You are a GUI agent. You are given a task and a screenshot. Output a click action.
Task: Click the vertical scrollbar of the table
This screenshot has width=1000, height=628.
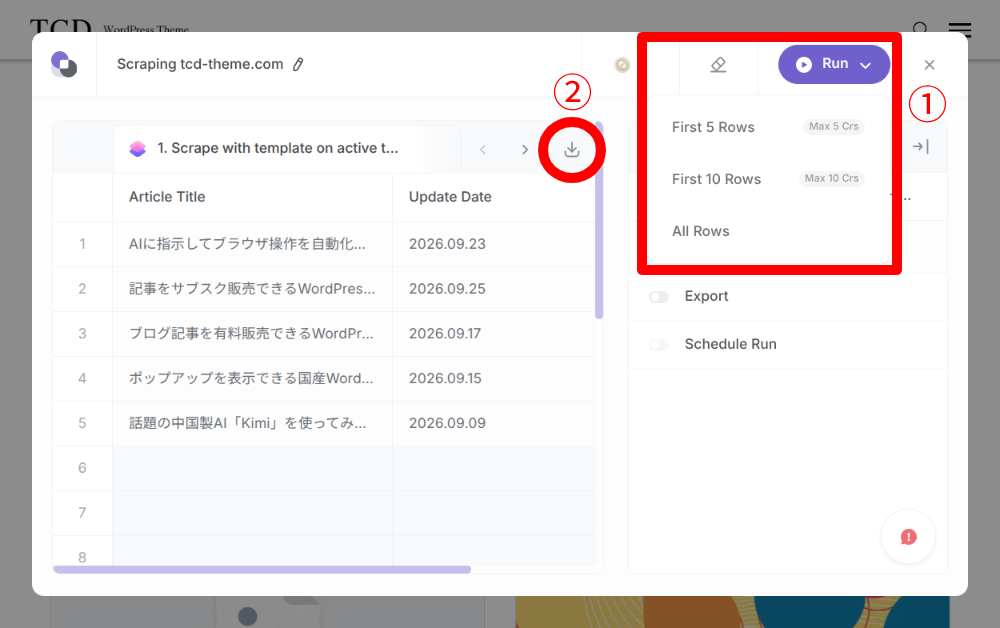pyautogui.click(x=599, y=220)
